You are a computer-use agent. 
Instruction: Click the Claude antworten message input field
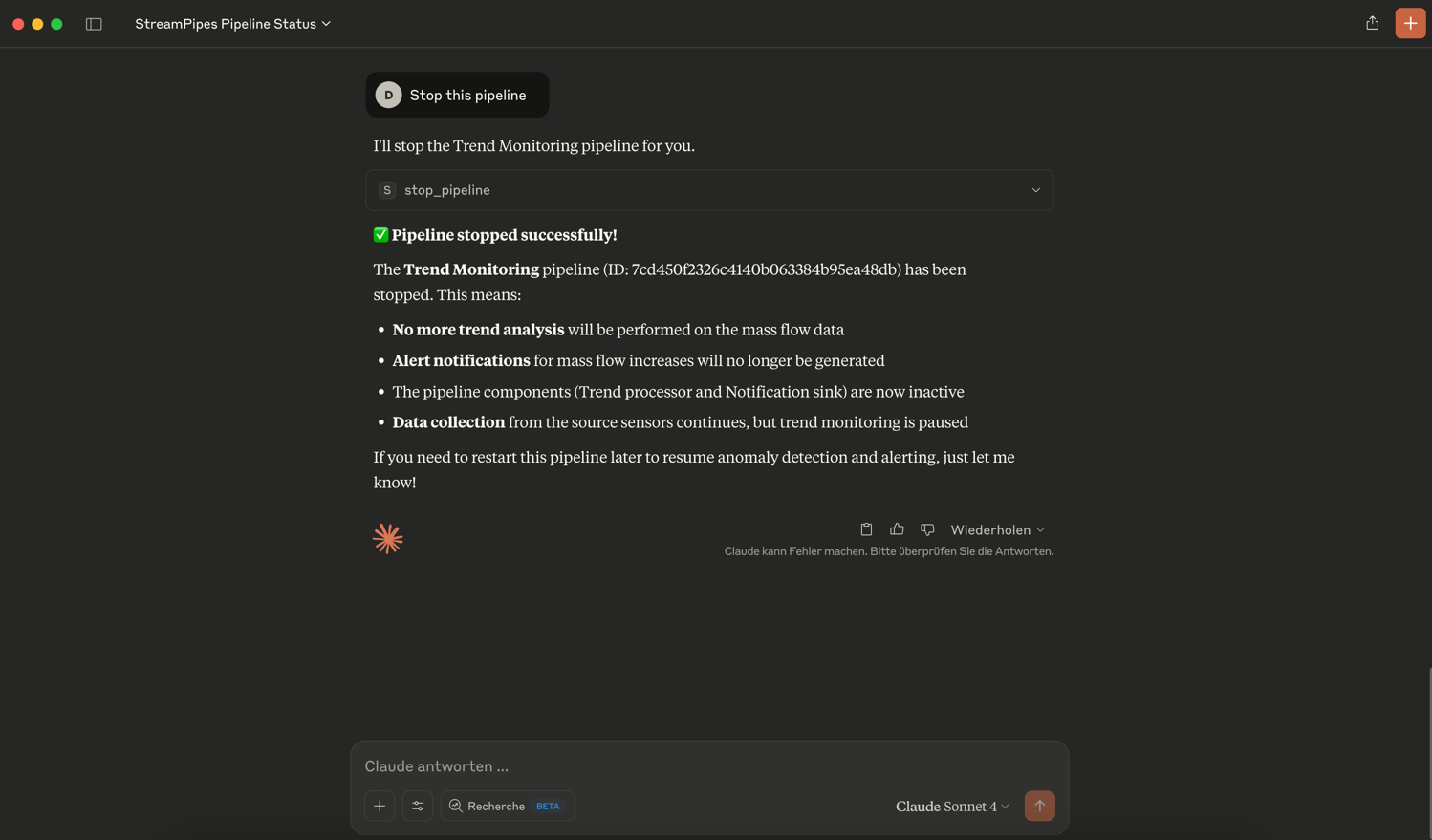click(x=707, y=766)
